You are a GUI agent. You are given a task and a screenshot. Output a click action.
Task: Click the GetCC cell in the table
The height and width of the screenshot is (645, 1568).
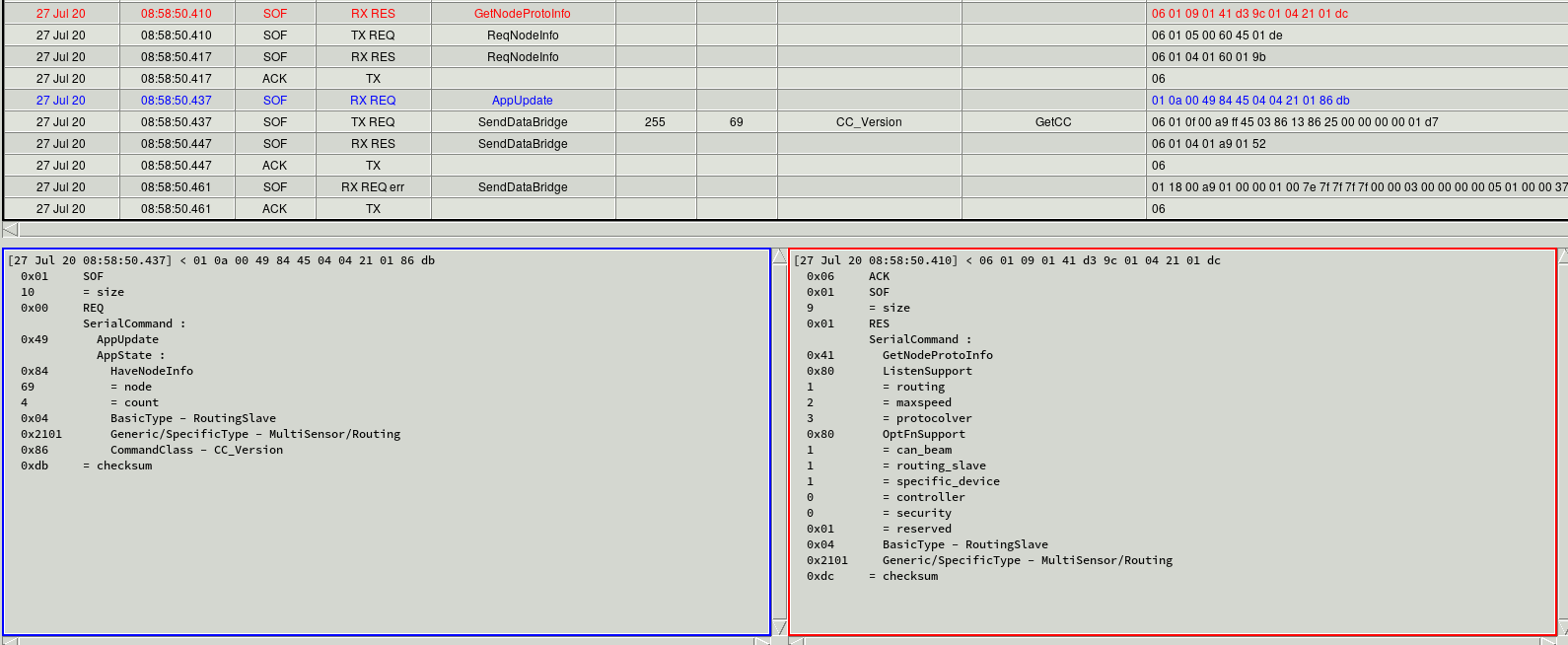[1052, 122]
